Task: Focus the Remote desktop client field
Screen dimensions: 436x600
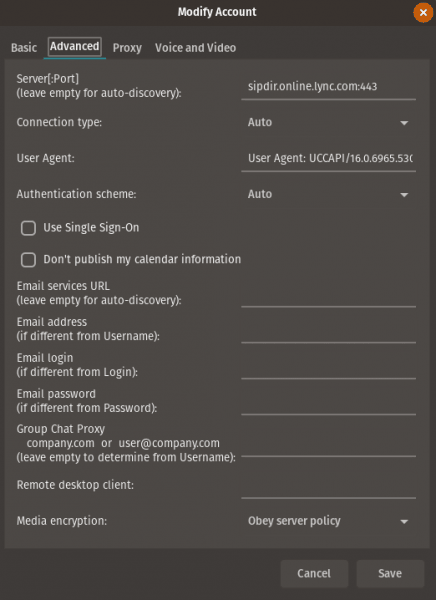Action: (328, 486)
